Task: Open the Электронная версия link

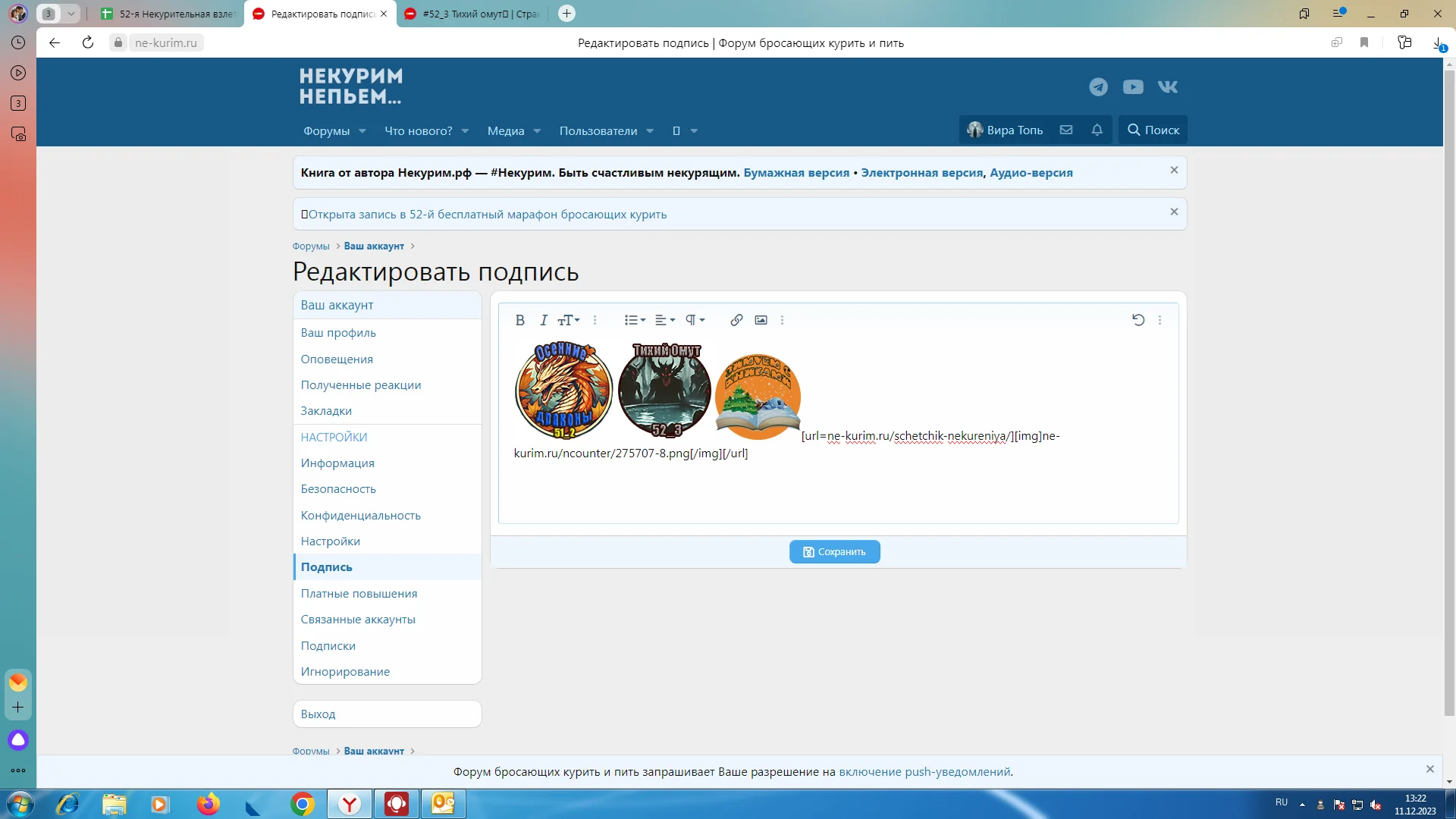Action: point(921,172)
